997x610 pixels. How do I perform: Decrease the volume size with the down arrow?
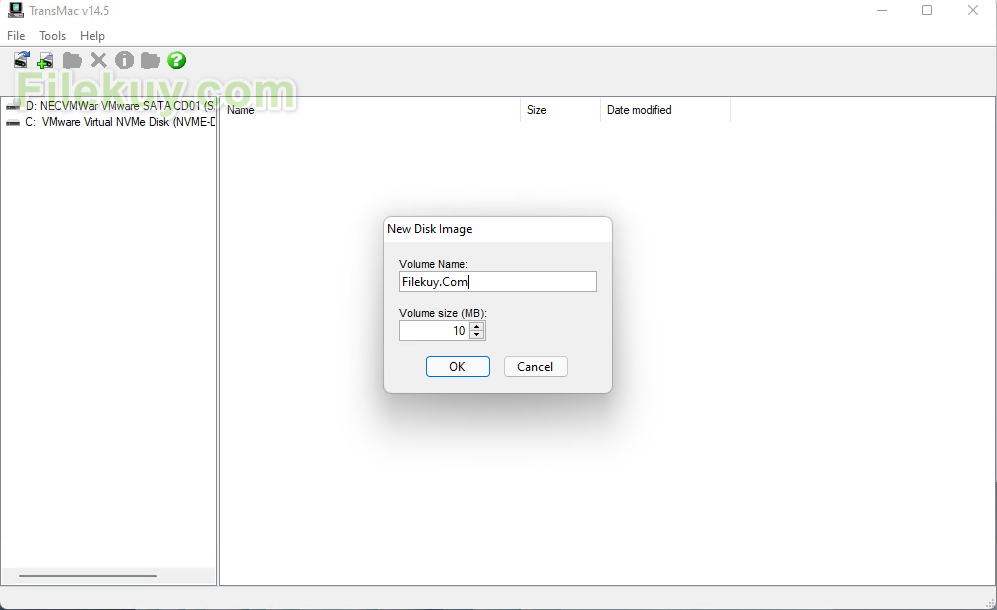[477, 335]
